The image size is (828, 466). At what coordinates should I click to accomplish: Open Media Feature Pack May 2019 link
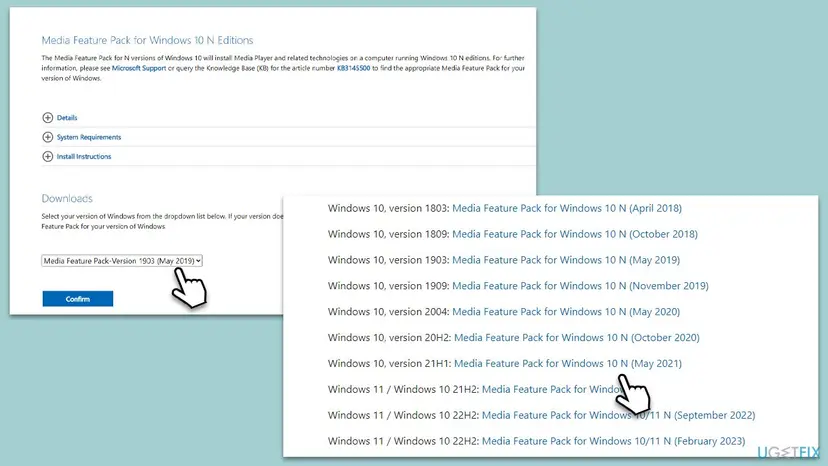(566, 260)
